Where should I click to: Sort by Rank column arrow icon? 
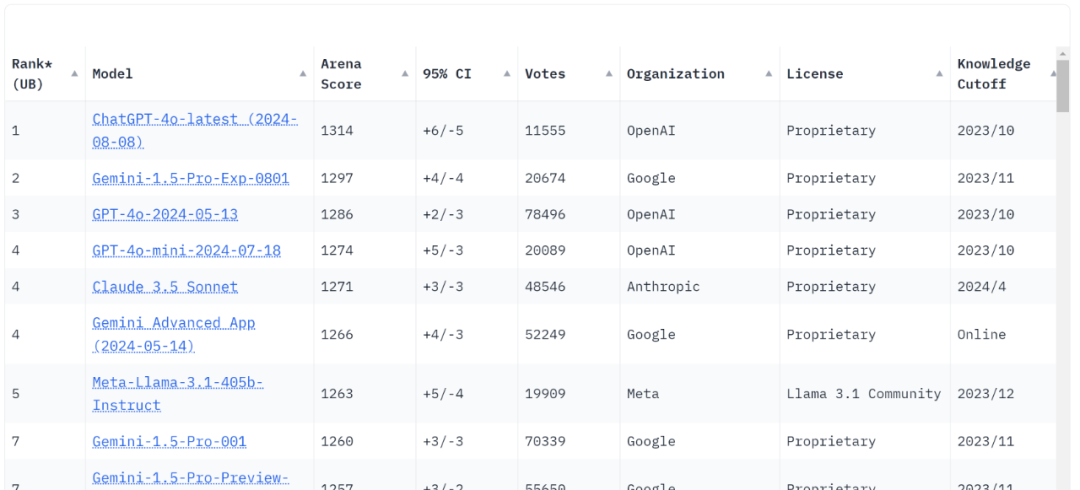coord(74,74)
